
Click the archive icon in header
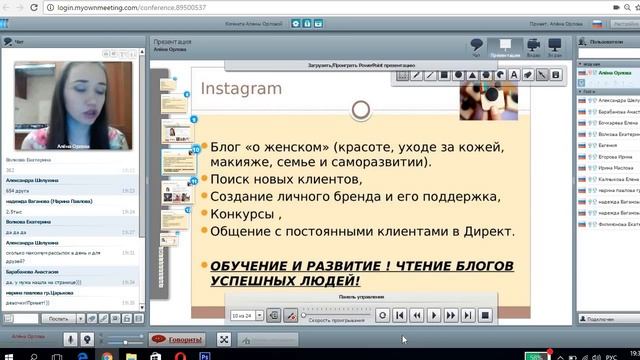coord(318,24)
